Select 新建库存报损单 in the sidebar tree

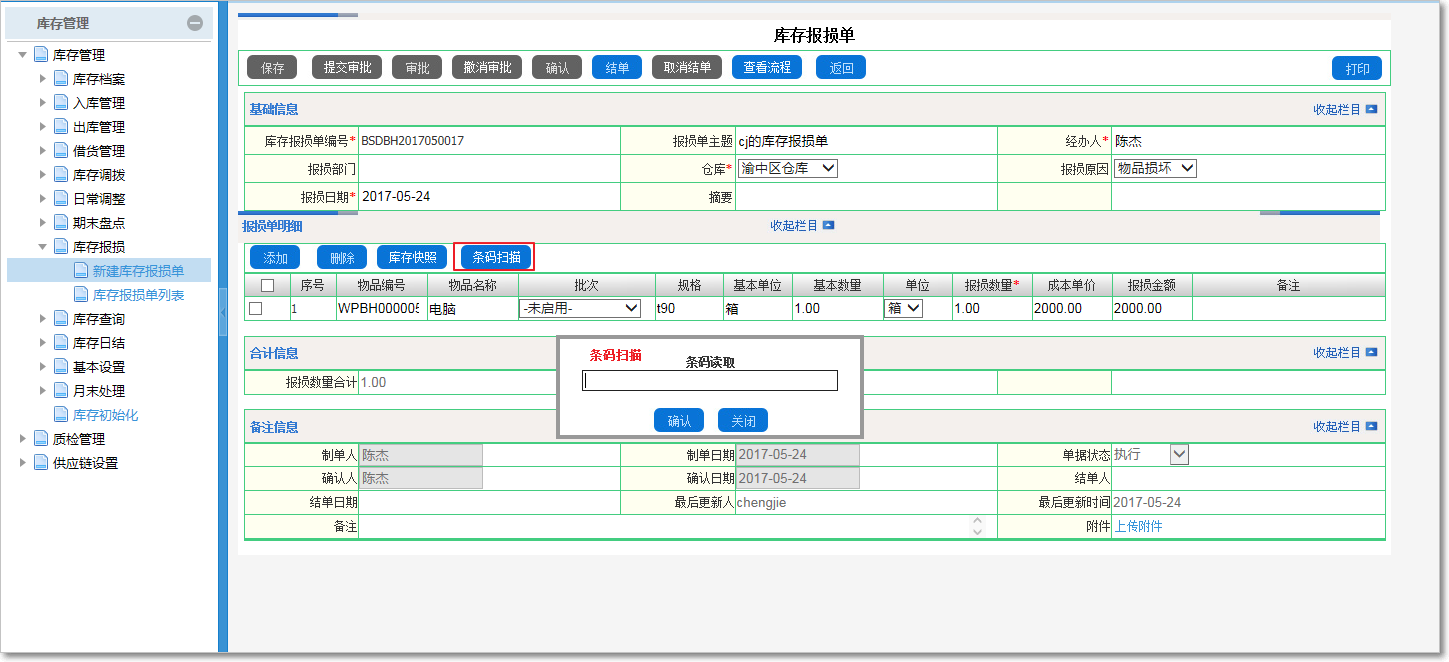[x=138, y=271]
